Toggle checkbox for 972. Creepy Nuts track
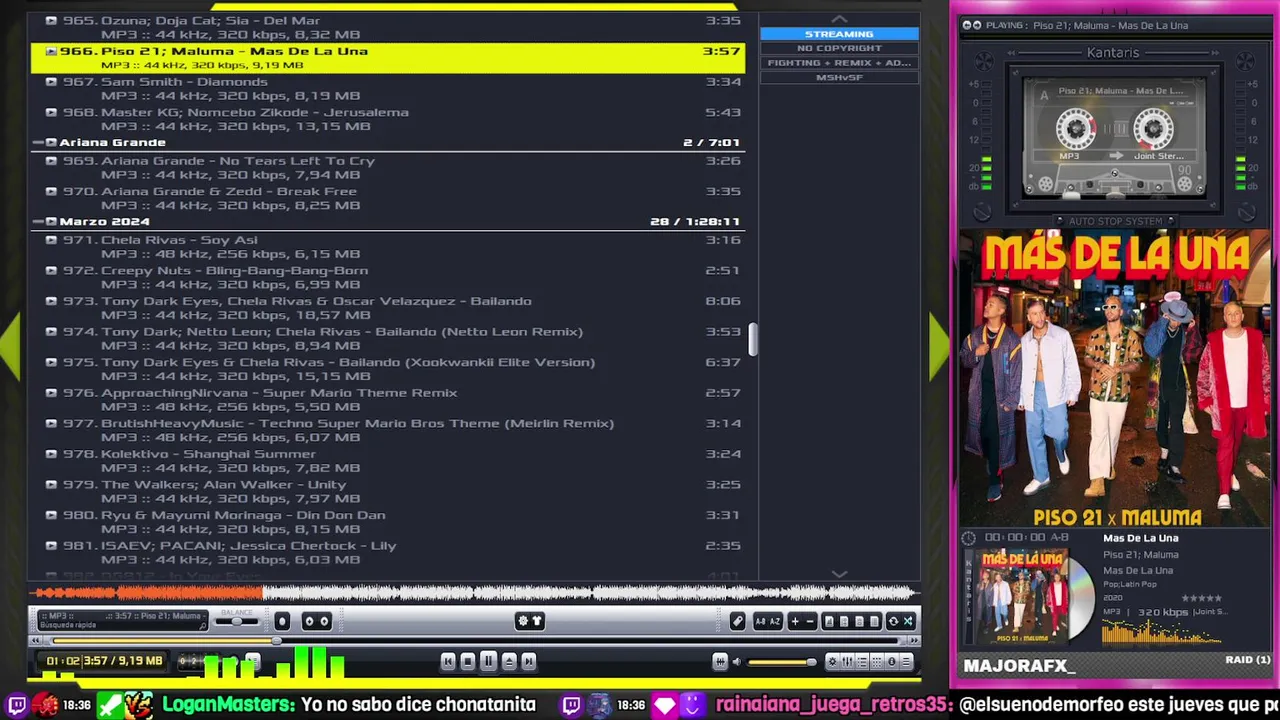The height and width of the screenshot is (720, 1280). pyautogui.click(x=51, y=271)
